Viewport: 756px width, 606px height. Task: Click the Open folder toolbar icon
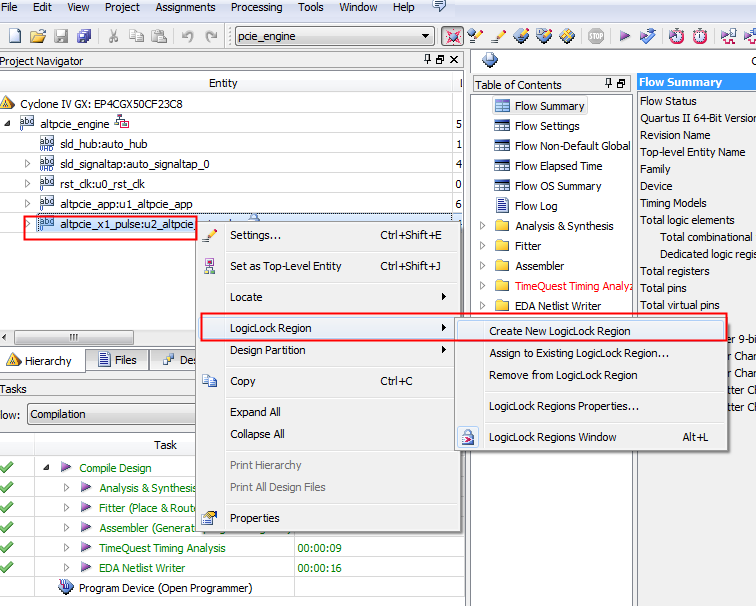[38, 36]
